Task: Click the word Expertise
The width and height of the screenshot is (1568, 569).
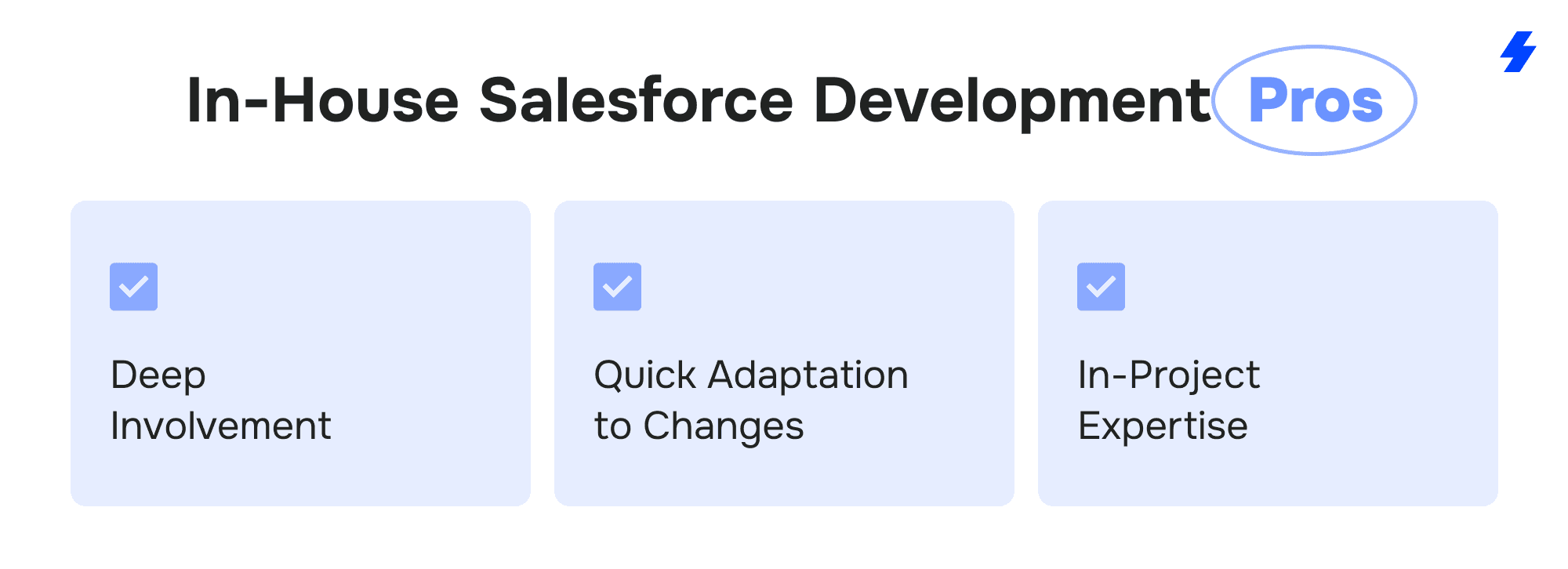Action: click(1163, 426)
